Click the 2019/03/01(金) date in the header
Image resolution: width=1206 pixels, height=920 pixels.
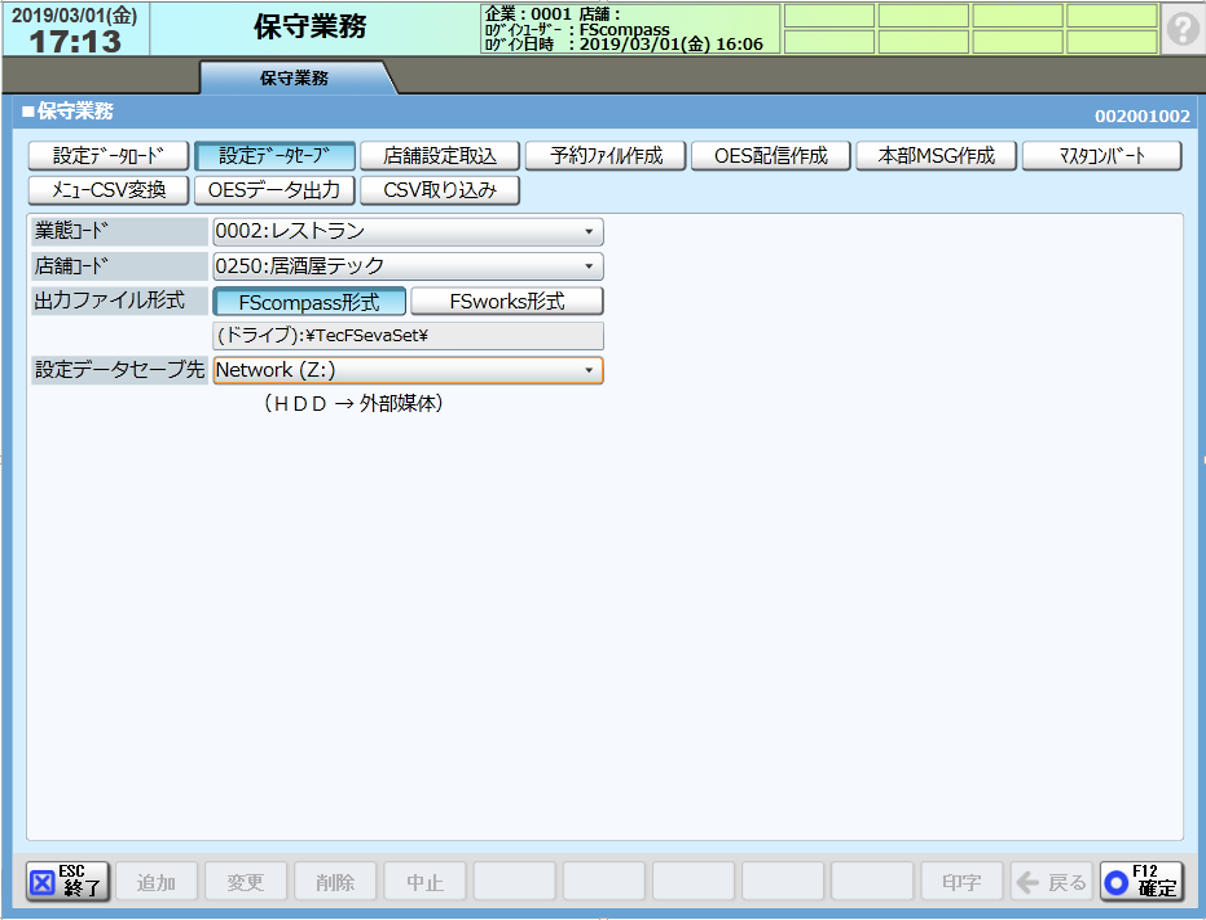75,16
